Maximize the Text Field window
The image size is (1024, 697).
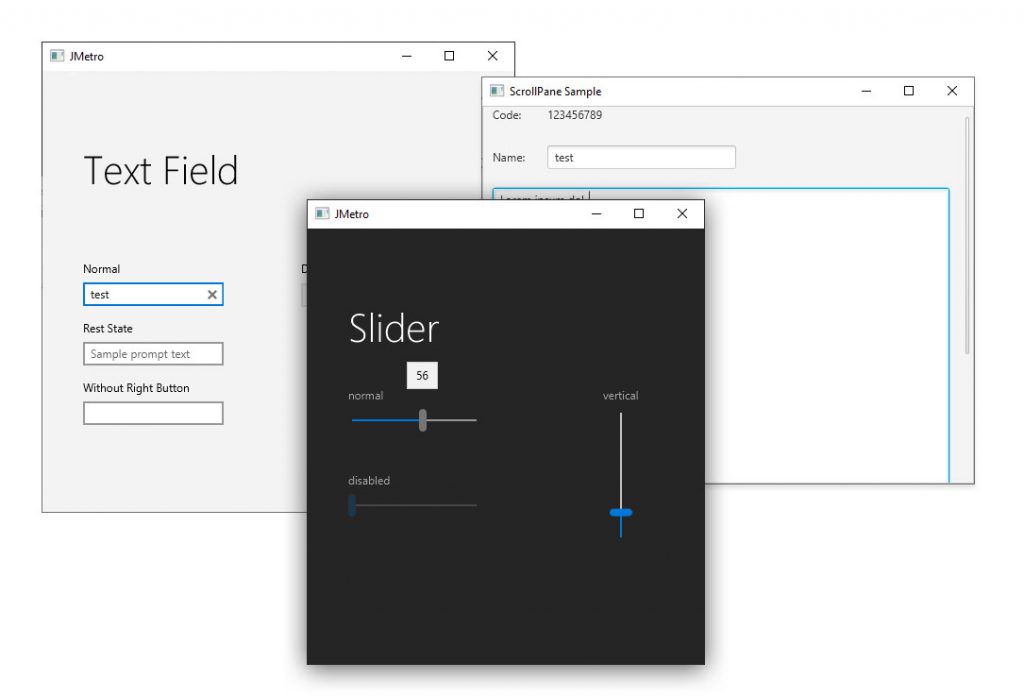click(x=449, y=56)
